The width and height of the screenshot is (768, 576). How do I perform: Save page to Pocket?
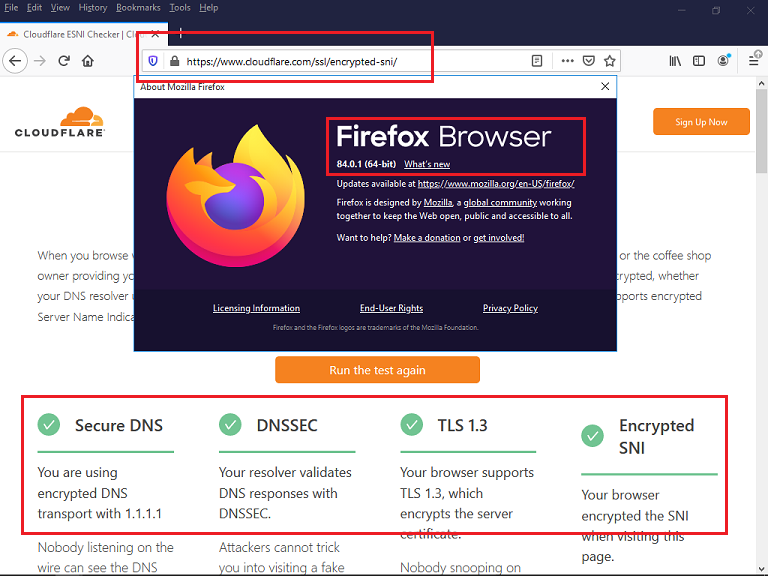click(x=589, y=61)
